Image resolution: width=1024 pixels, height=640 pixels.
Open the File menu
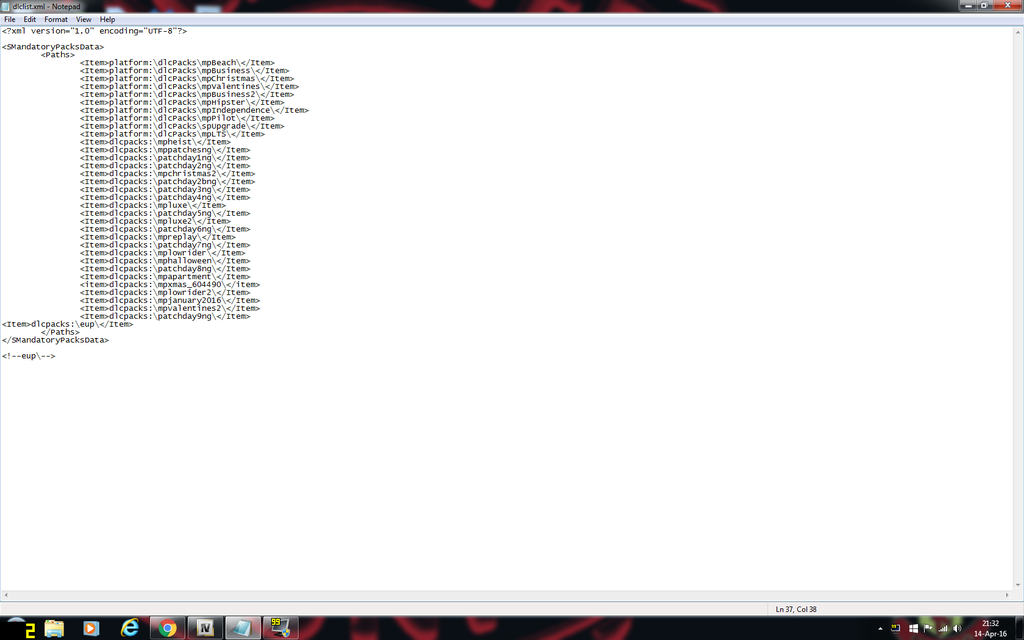click(x=10, y=19)
